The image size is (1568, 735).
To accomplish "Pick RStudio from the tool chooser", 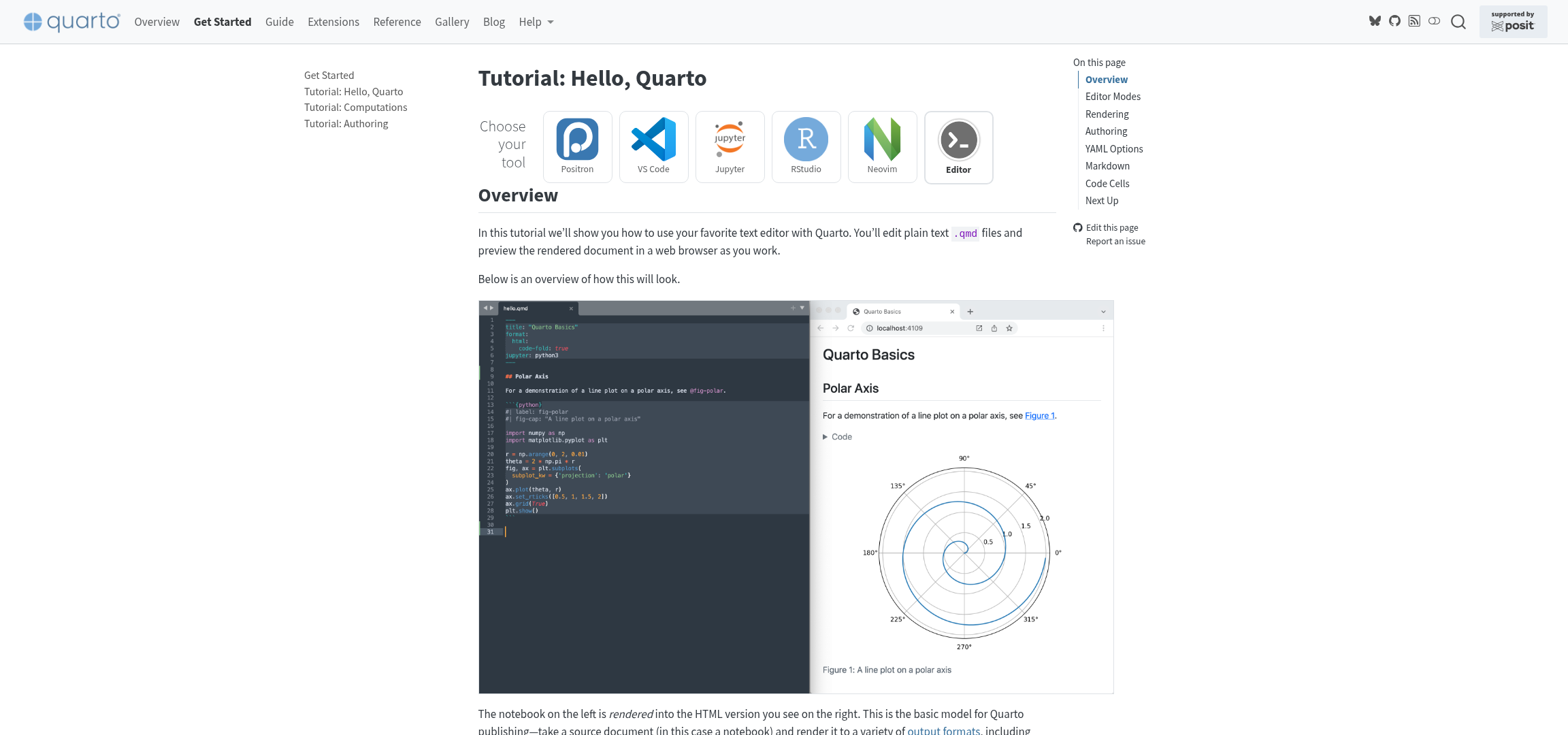I will [806, 146].
